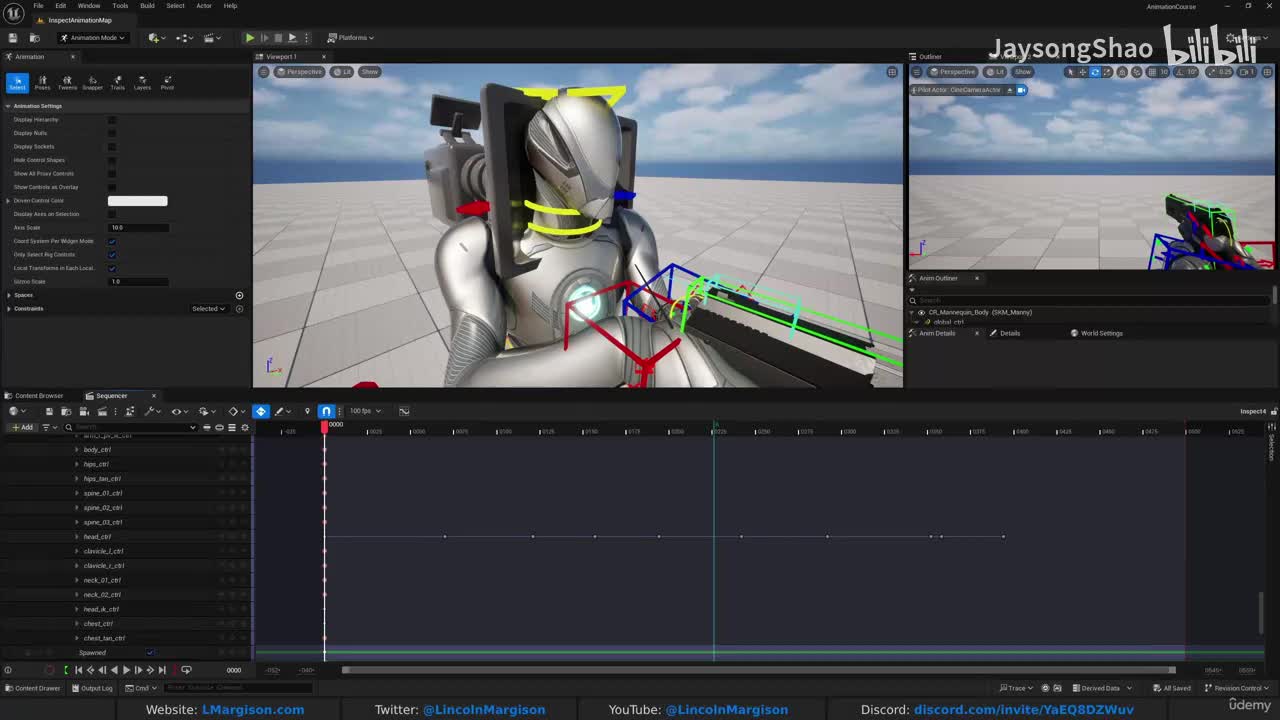This screenshot has height=720, width=1280.
Task: Click the Add track button in Sequencer
Action: tap(22, 428)
